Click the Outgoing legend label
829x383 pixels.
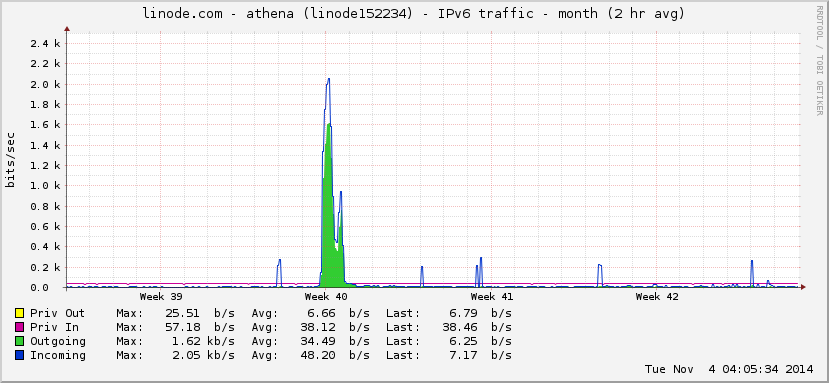(57, 341)
